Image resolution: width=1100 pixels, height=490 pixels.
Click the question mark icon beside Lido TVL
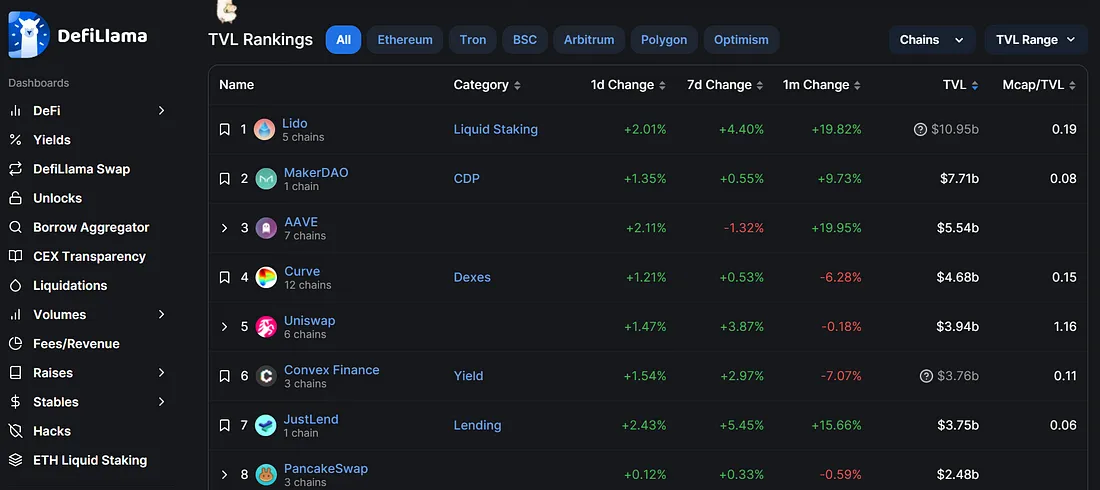pos(920,130)
